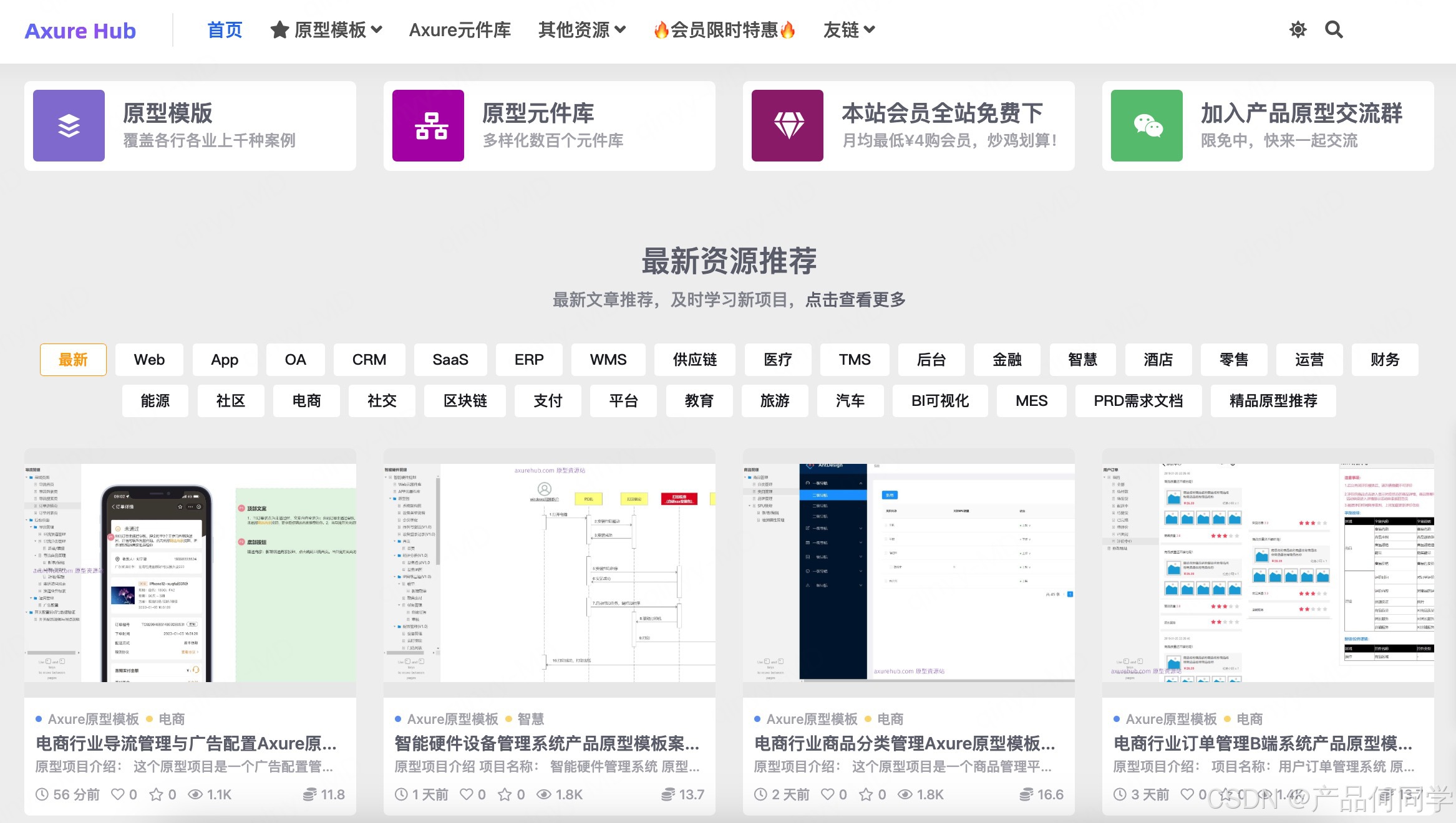Like the 电商行业导流管理 article heart icon
This screenshot has width=1456, height=823.
[x=117, y=794]
